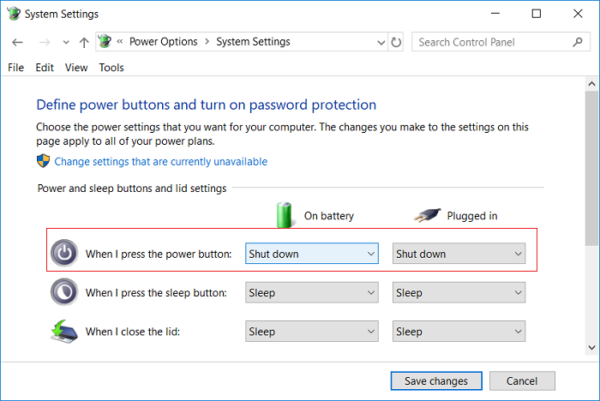Refresh the address bar location

(x=396, y=42)
